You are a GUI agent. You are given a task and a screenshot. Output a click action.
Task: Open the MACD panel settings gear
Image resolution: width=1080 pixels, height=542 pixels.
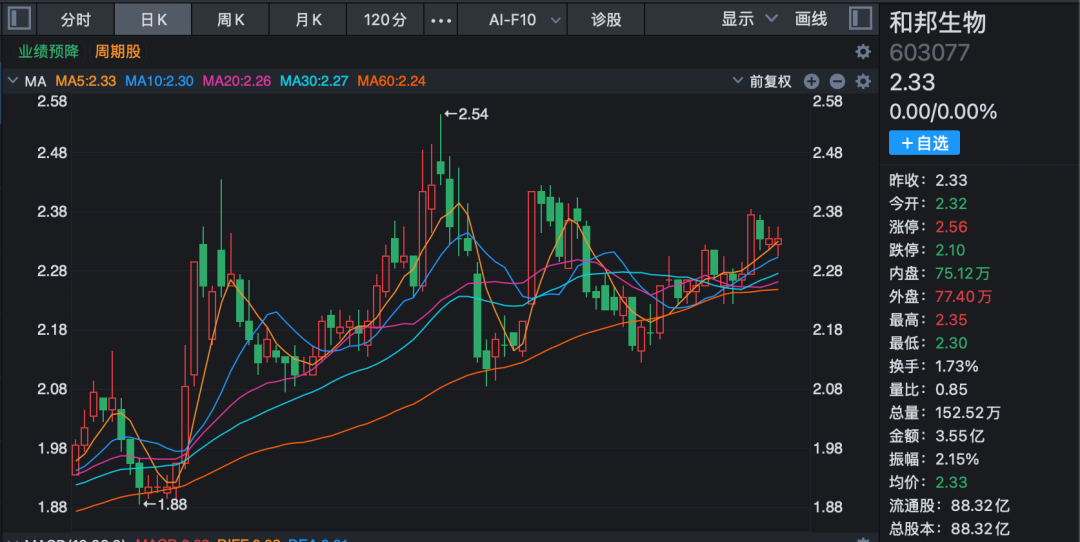[x=862, y=538]
